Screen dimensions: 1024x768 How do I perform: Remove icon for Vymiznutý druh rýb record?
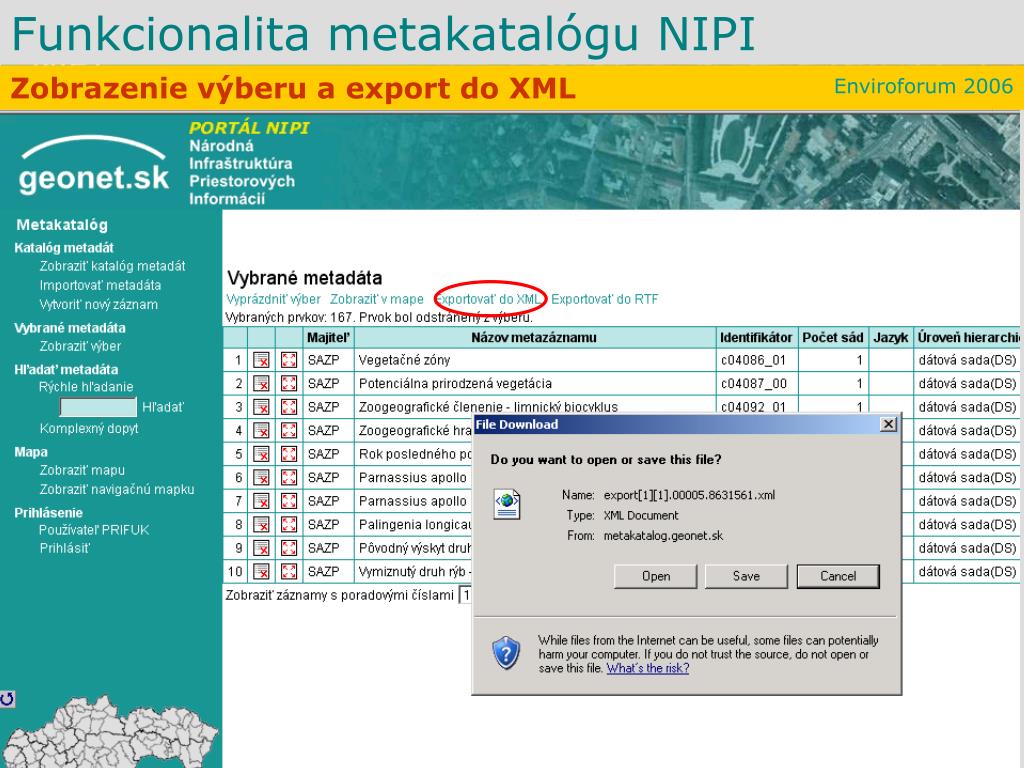pos(261,571)
